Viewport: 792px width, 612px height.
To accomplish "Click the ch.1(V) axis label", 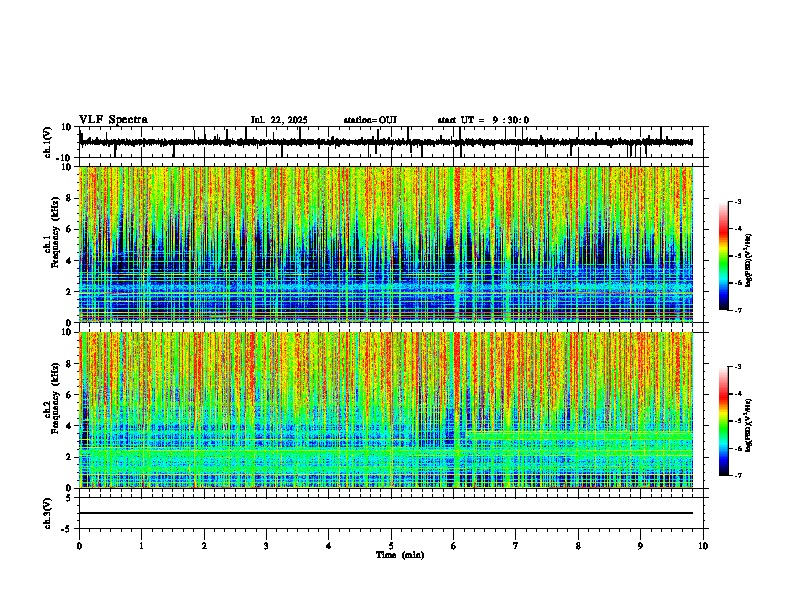I will [x=48, y=142].
